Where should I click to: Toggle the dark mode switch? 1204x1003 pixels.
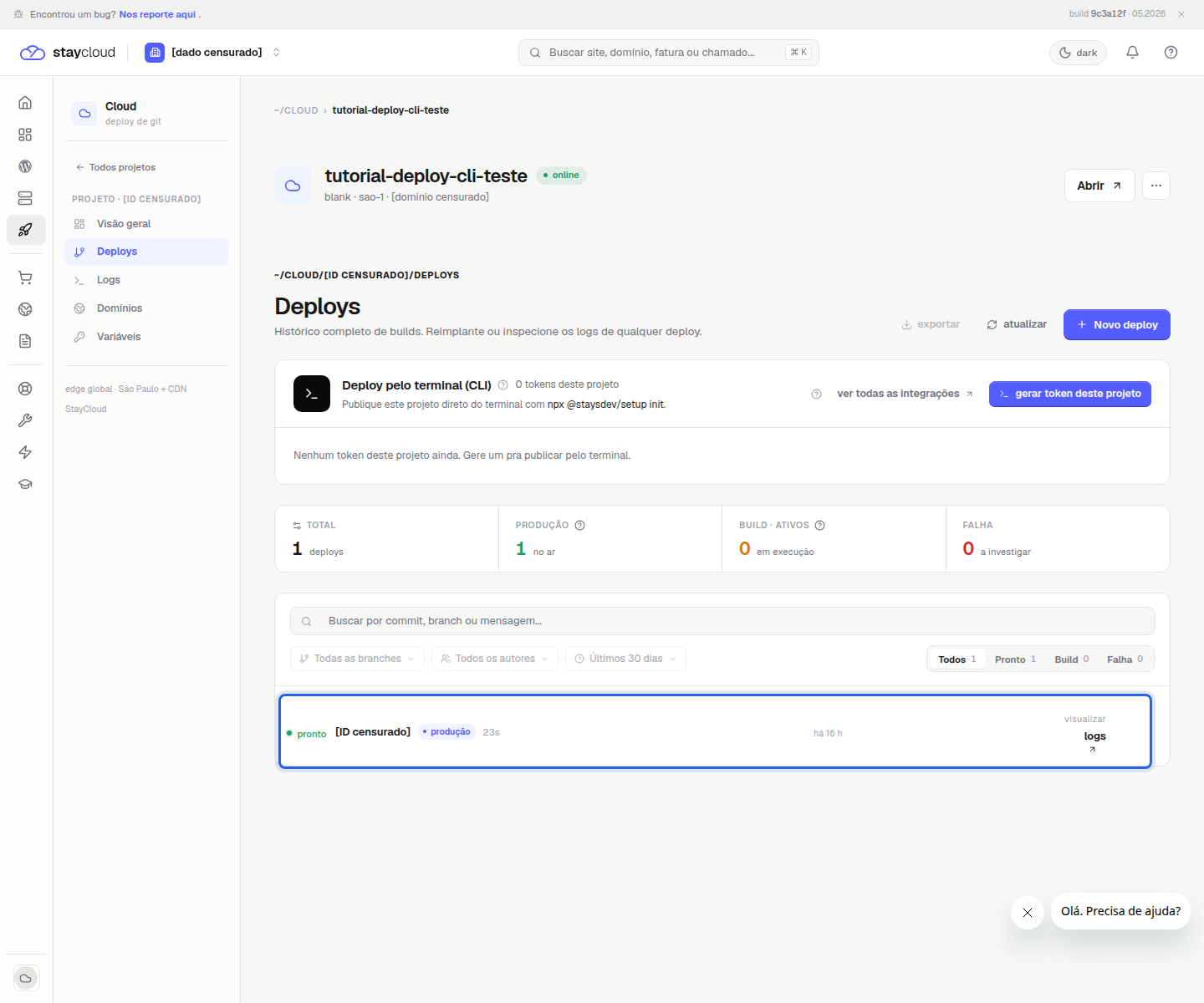1079,53
